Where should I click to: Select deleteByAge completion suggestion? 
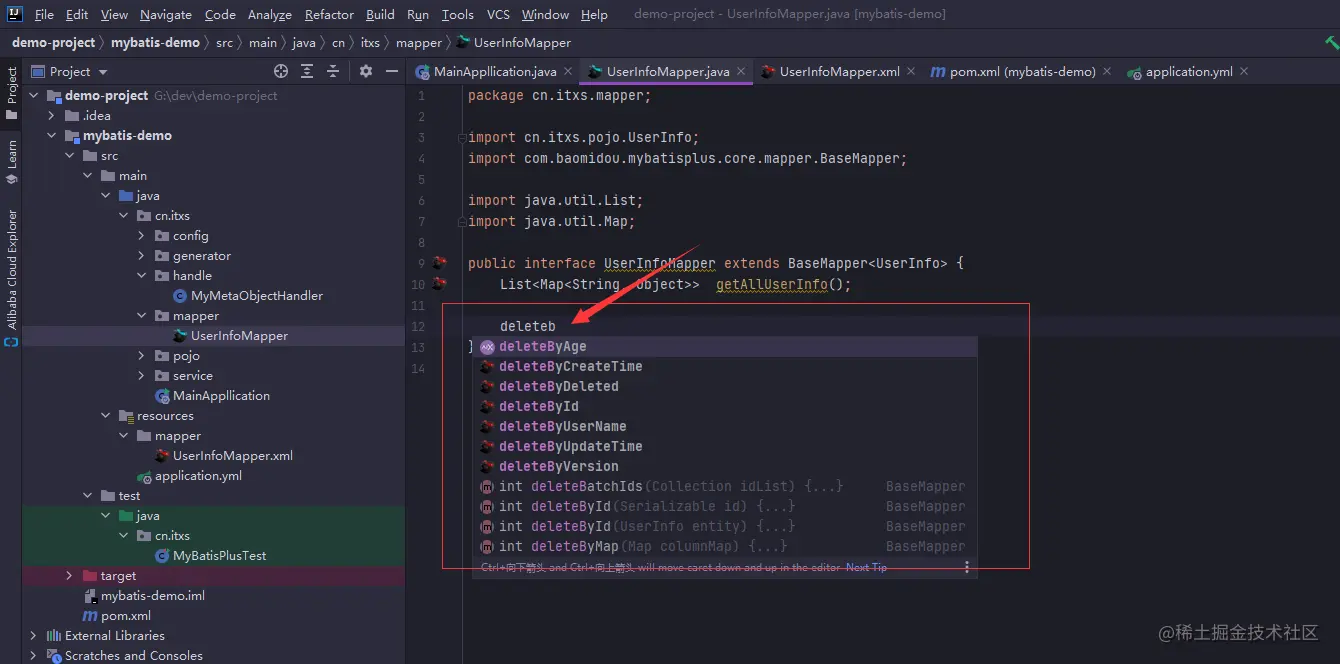725,346
